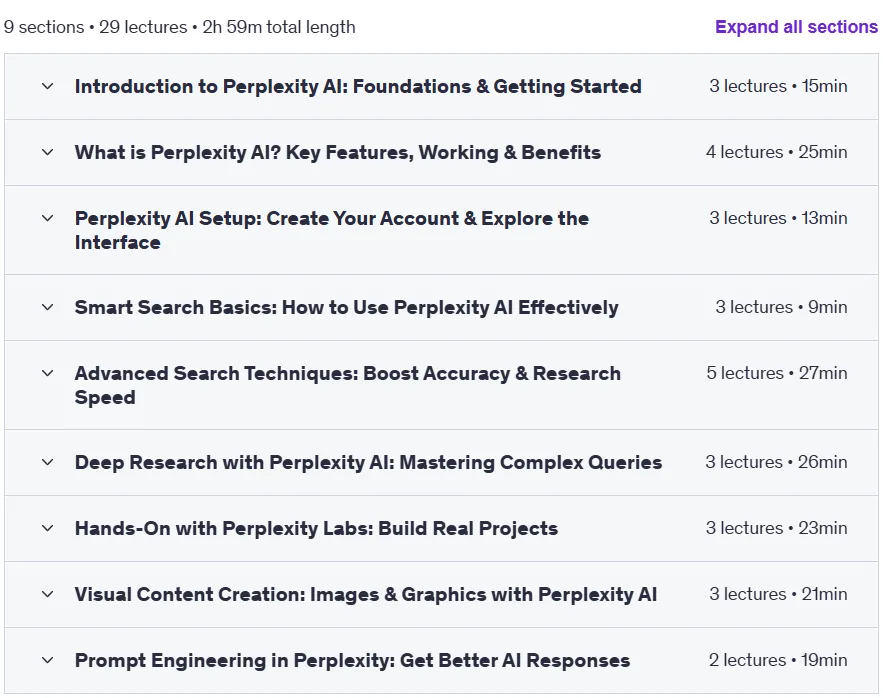
Task: Select Hands-On with Perplexity Labs heading
Action: tap(316, 528)
